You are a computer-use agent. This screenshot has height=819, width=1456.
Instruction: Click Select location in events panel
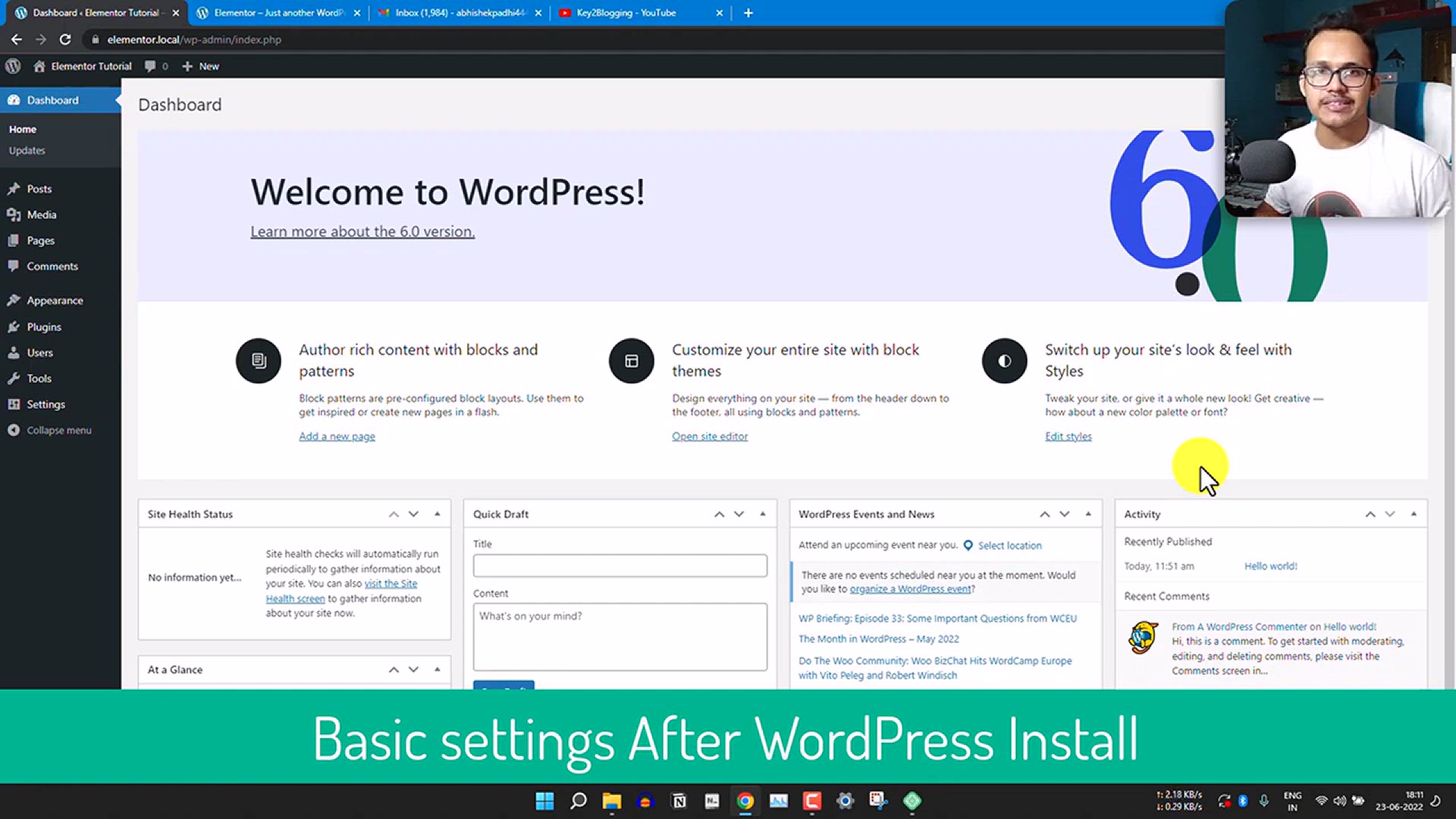pos(1009,545)
